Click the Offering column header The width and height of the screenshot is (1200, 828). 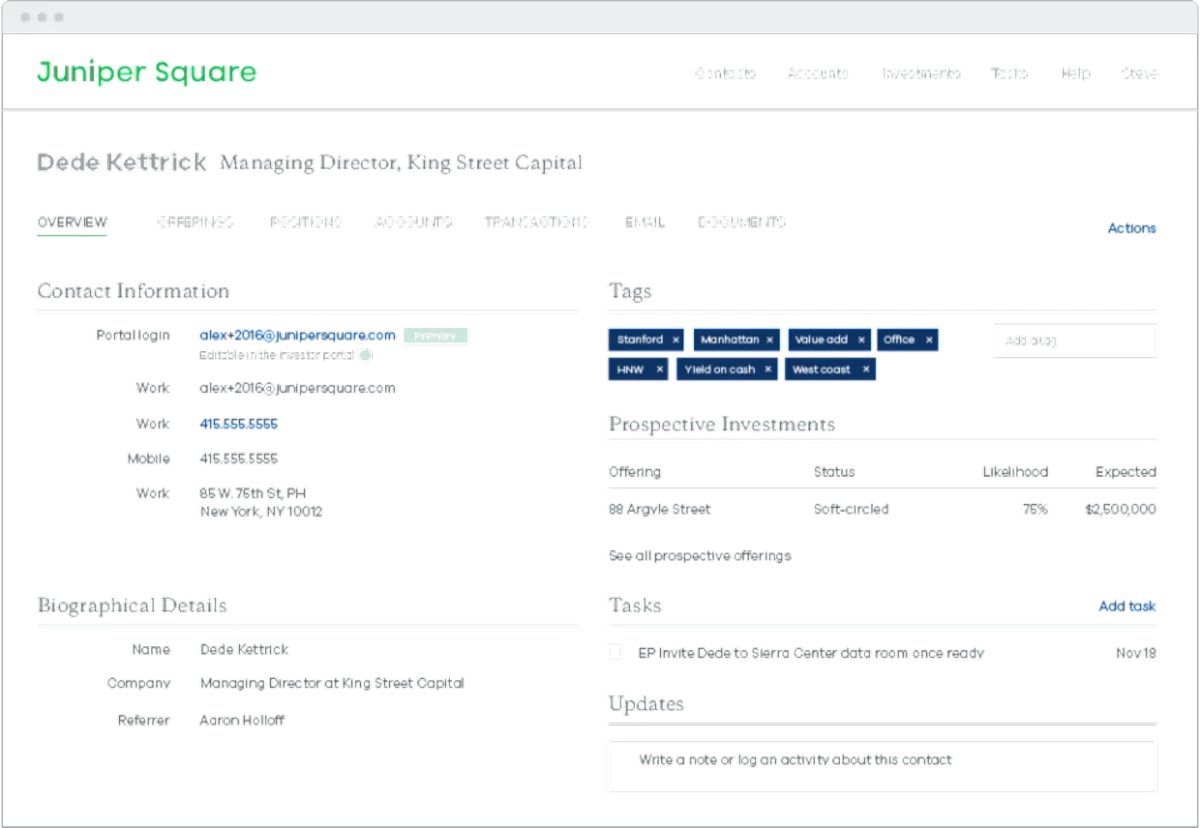[x=635, y=472]
